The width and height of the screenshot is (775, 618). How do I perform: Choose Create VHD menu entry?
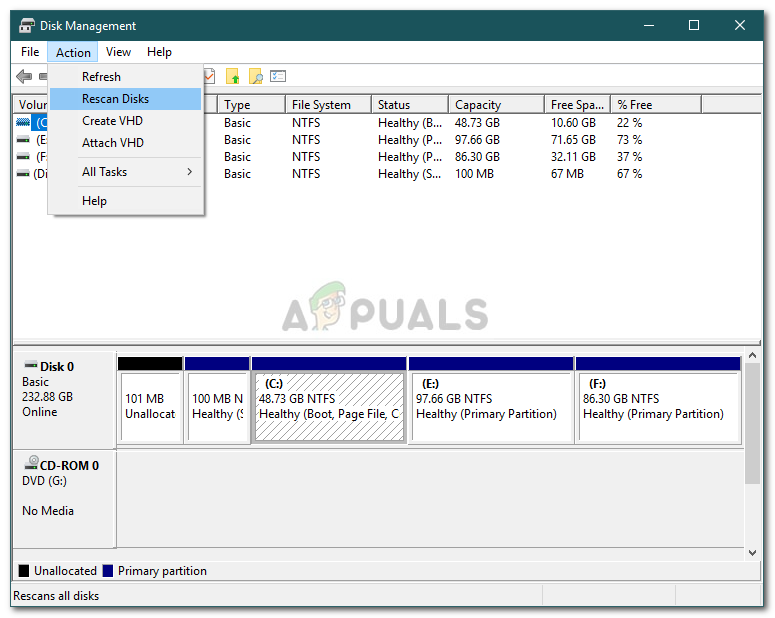[x=126, y=121]
